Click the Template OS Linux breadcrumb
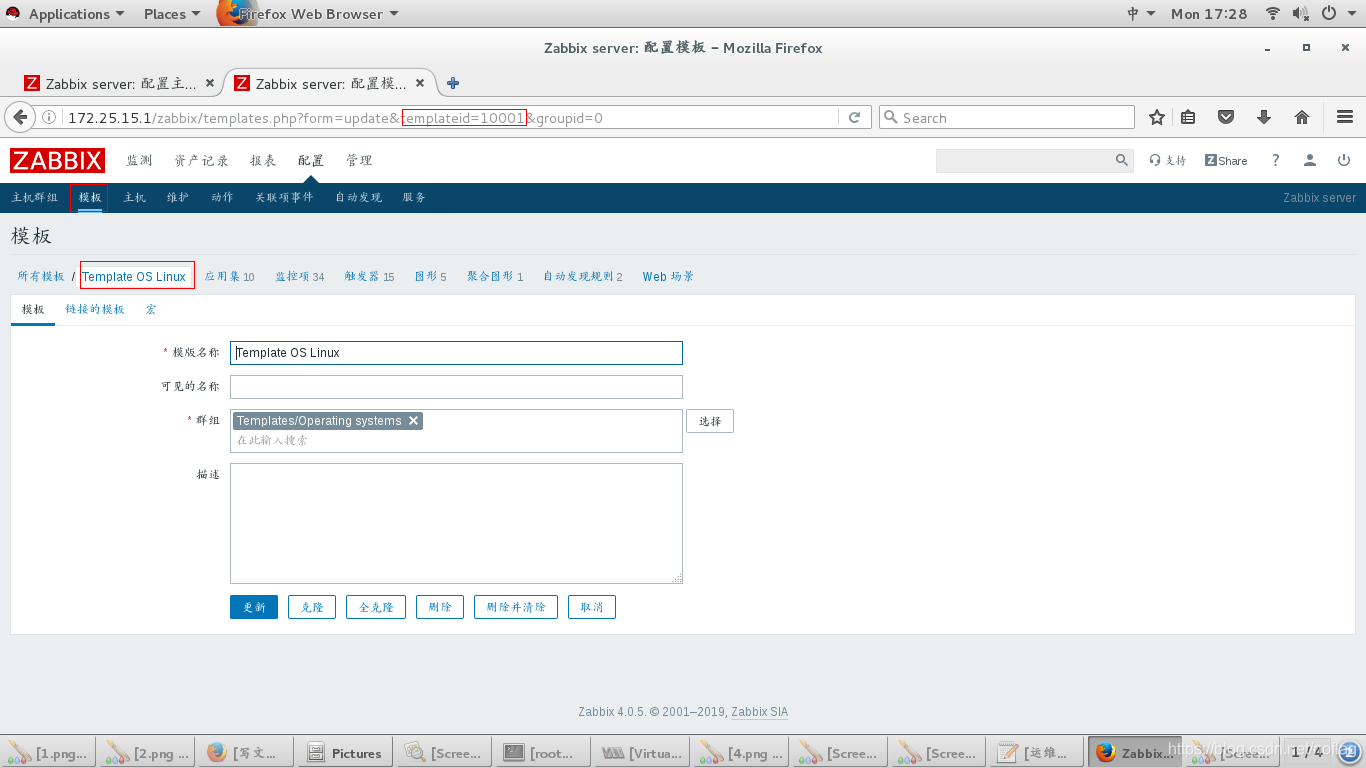The width and height of the screenshot is (1366, 768). pyautogui.click(x=134, y=277)
